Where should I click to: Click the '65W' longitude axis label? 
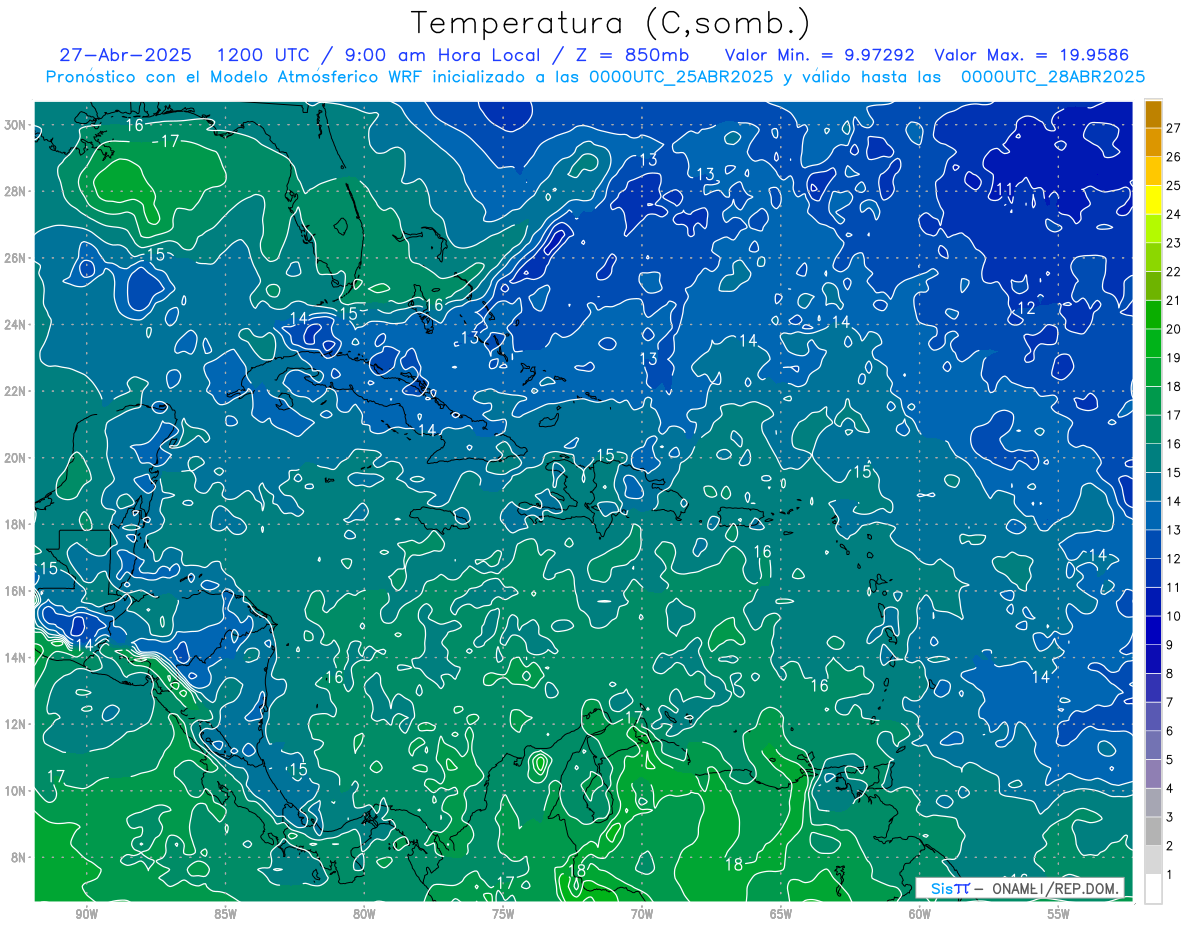tap(781, 914)
